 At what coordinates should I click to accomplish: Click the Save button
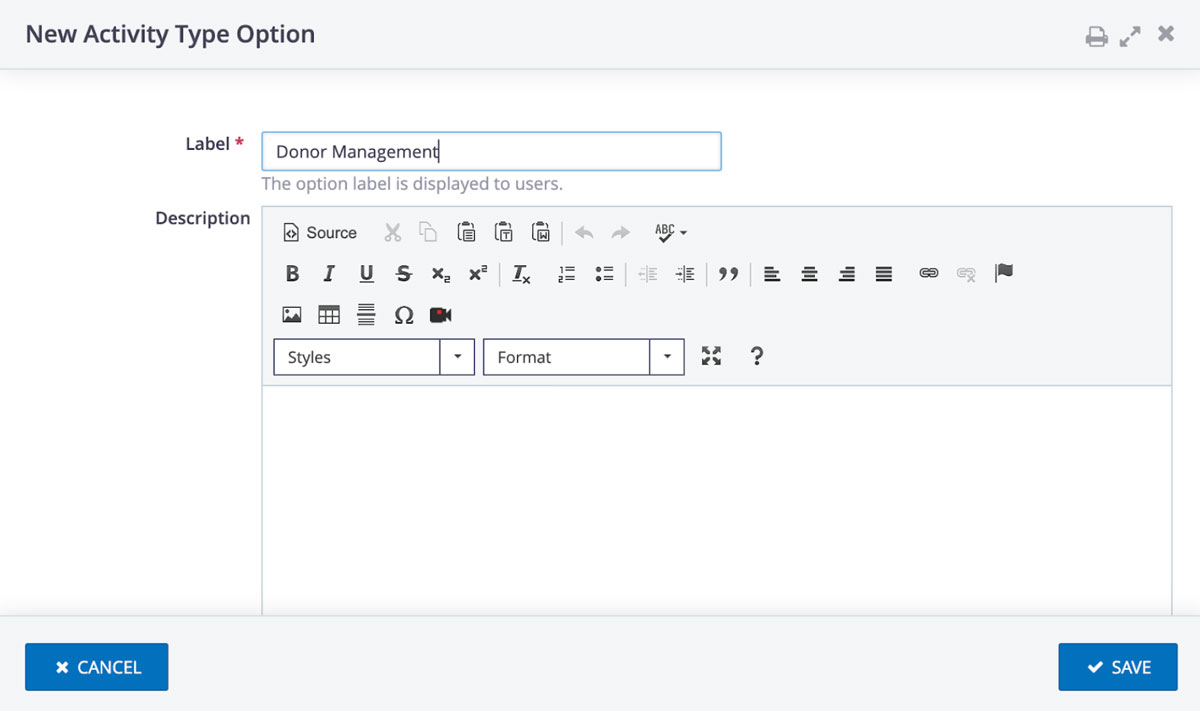coord(1117,666)
